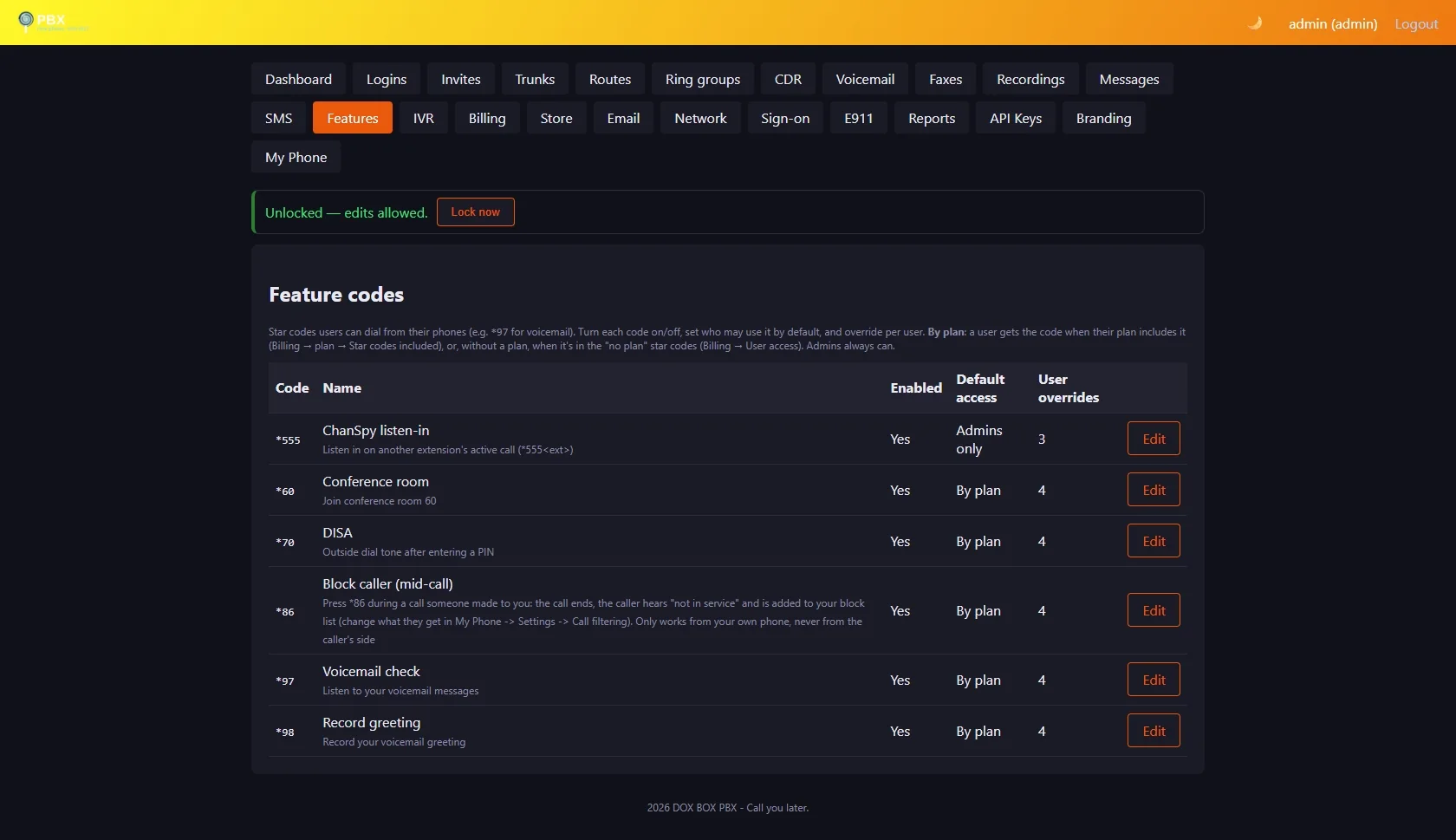
Task: View the Recordings tab
Action: [1030, 79]
